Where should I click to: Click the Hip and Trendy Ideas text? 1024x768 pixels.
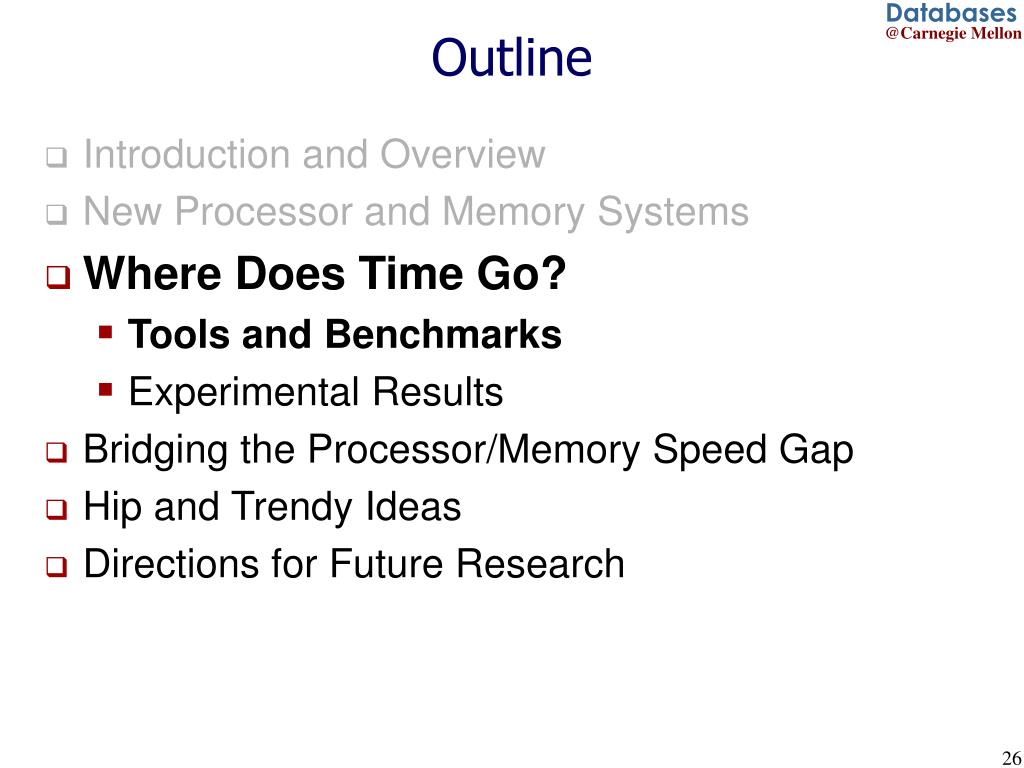(272, 508)
